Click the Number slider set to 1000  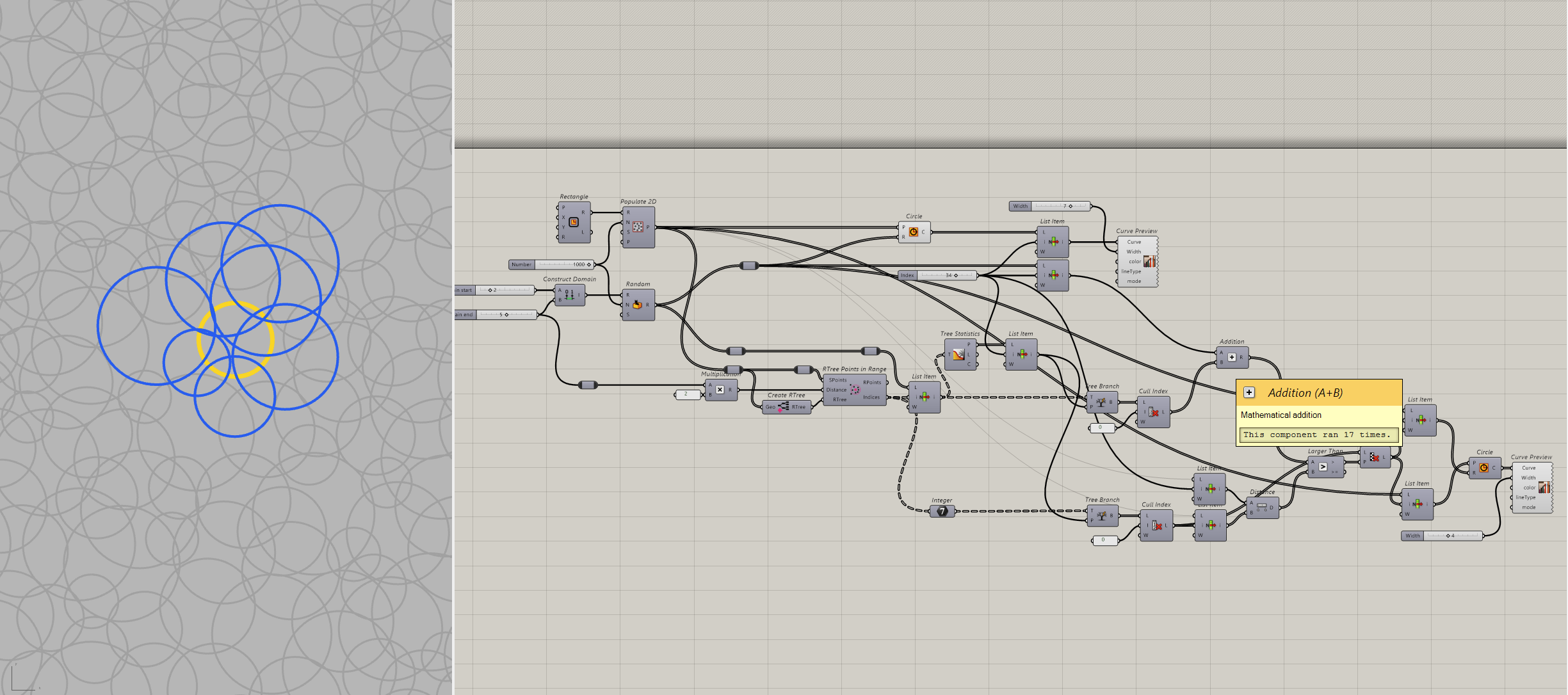pyautogui.click(x=551, y=264)
